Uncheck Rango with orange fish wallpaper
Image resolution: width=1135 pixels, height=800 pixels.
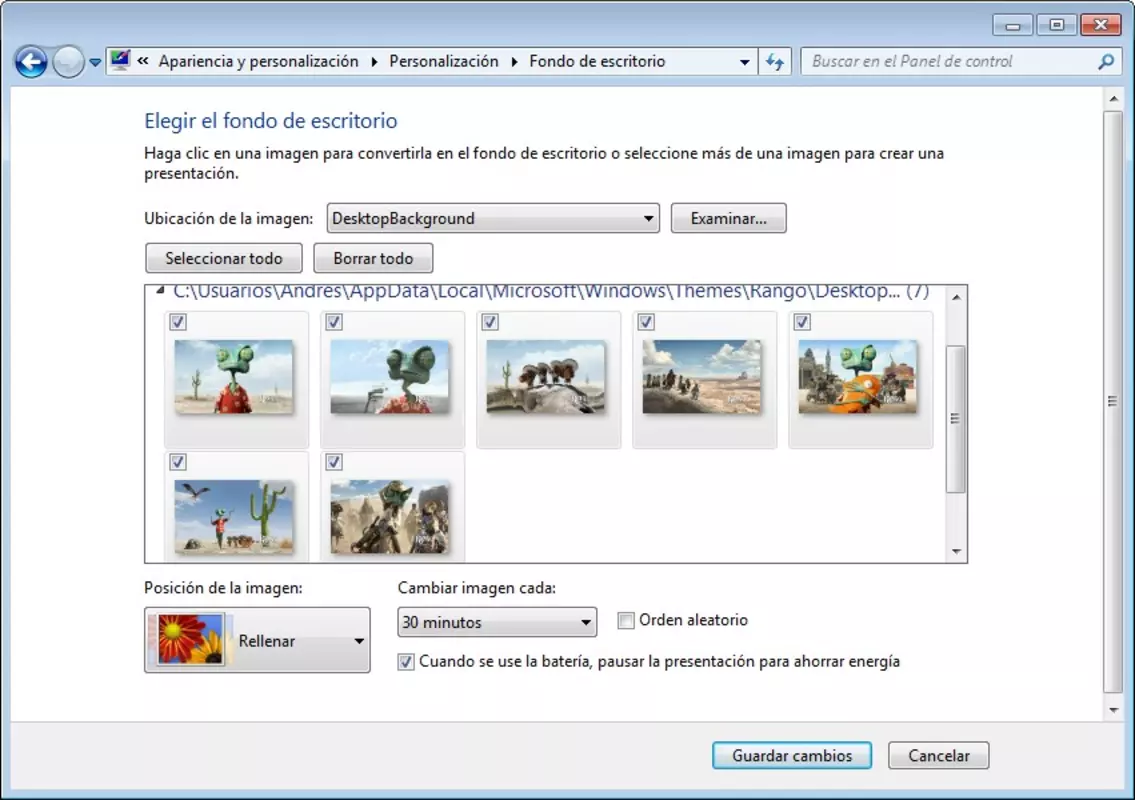[x=802, y=321]
